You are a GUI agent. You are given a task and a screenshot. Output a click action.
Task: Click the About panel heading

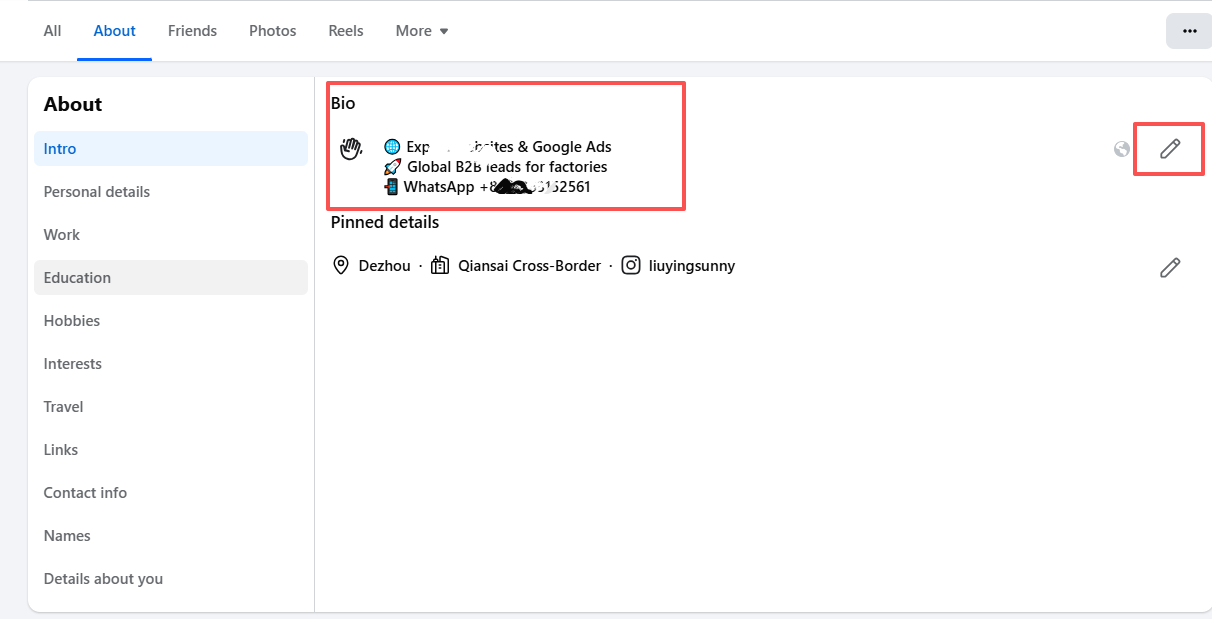[x=73, y=104]
